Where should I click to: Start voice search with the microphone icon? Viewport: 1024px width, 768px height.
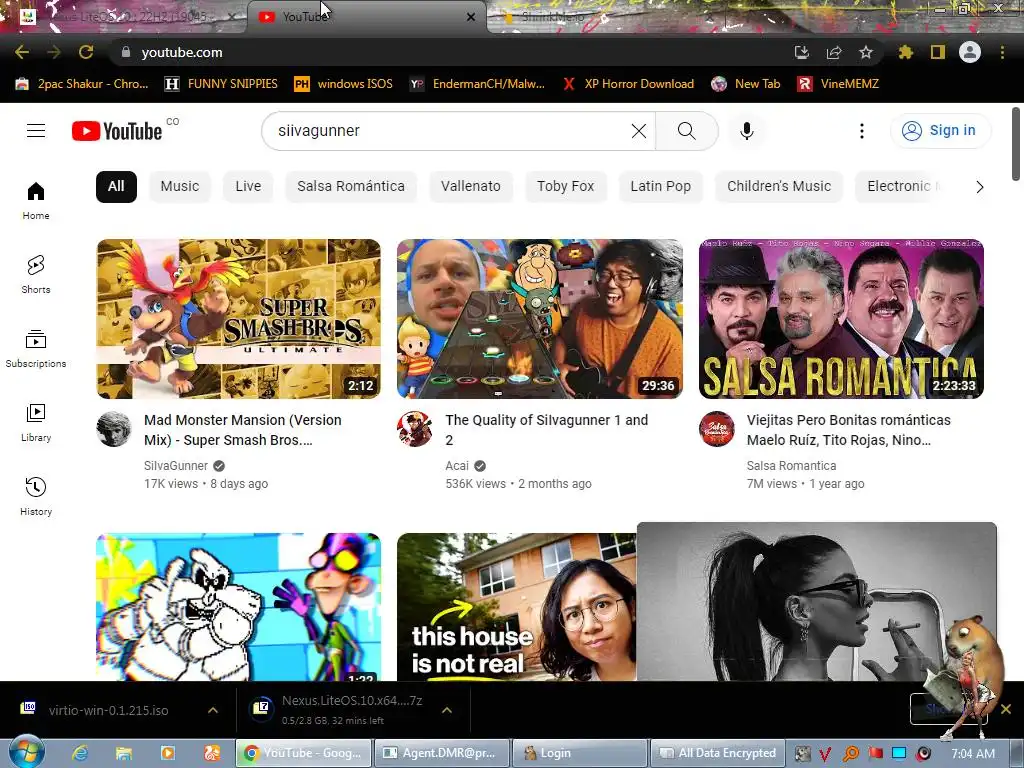[x=746, y=131]
